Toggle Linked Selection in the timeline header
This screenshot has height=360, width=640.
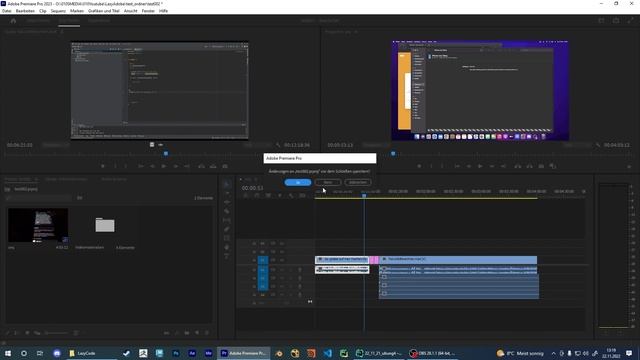(268, 196)
